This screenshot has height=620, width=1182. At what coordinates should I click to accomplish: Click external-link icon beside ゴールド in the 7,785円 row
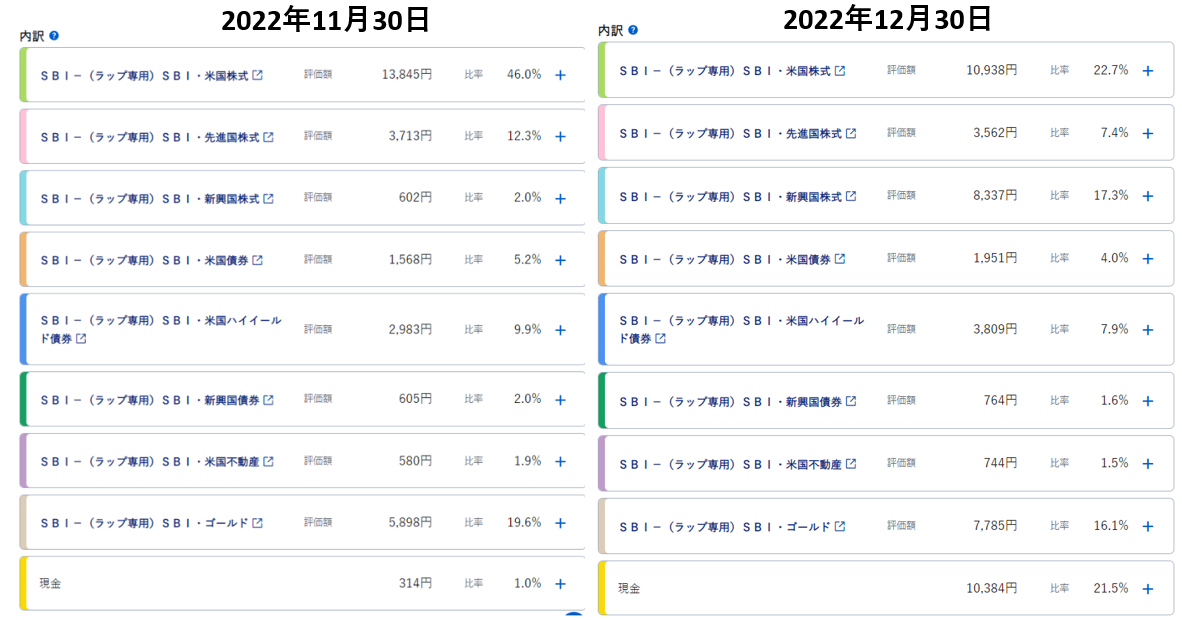[x=840, y=526]
